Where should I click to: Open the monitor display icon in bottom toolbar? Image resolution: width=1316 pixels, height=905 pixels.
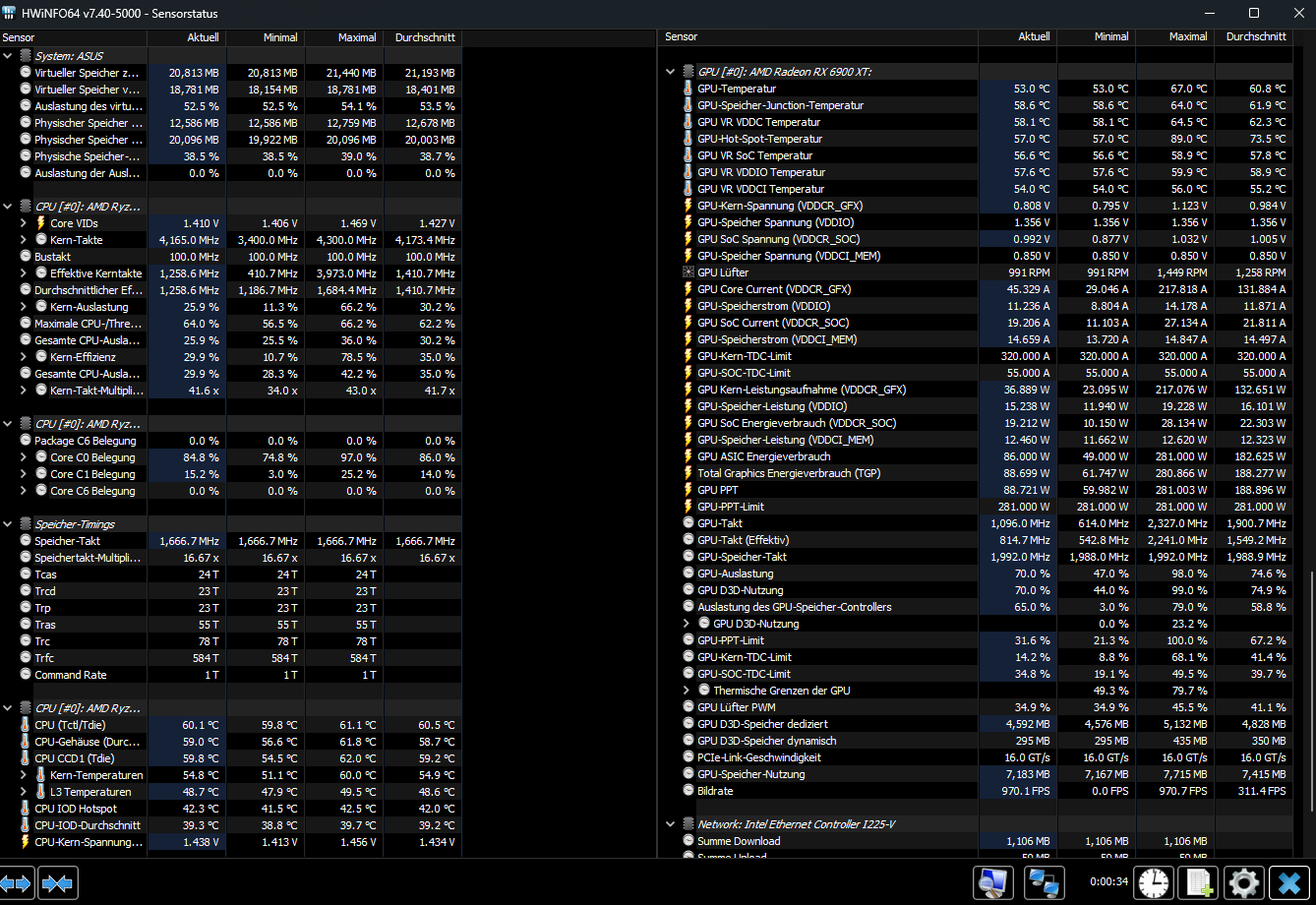(x=993, y=883)
